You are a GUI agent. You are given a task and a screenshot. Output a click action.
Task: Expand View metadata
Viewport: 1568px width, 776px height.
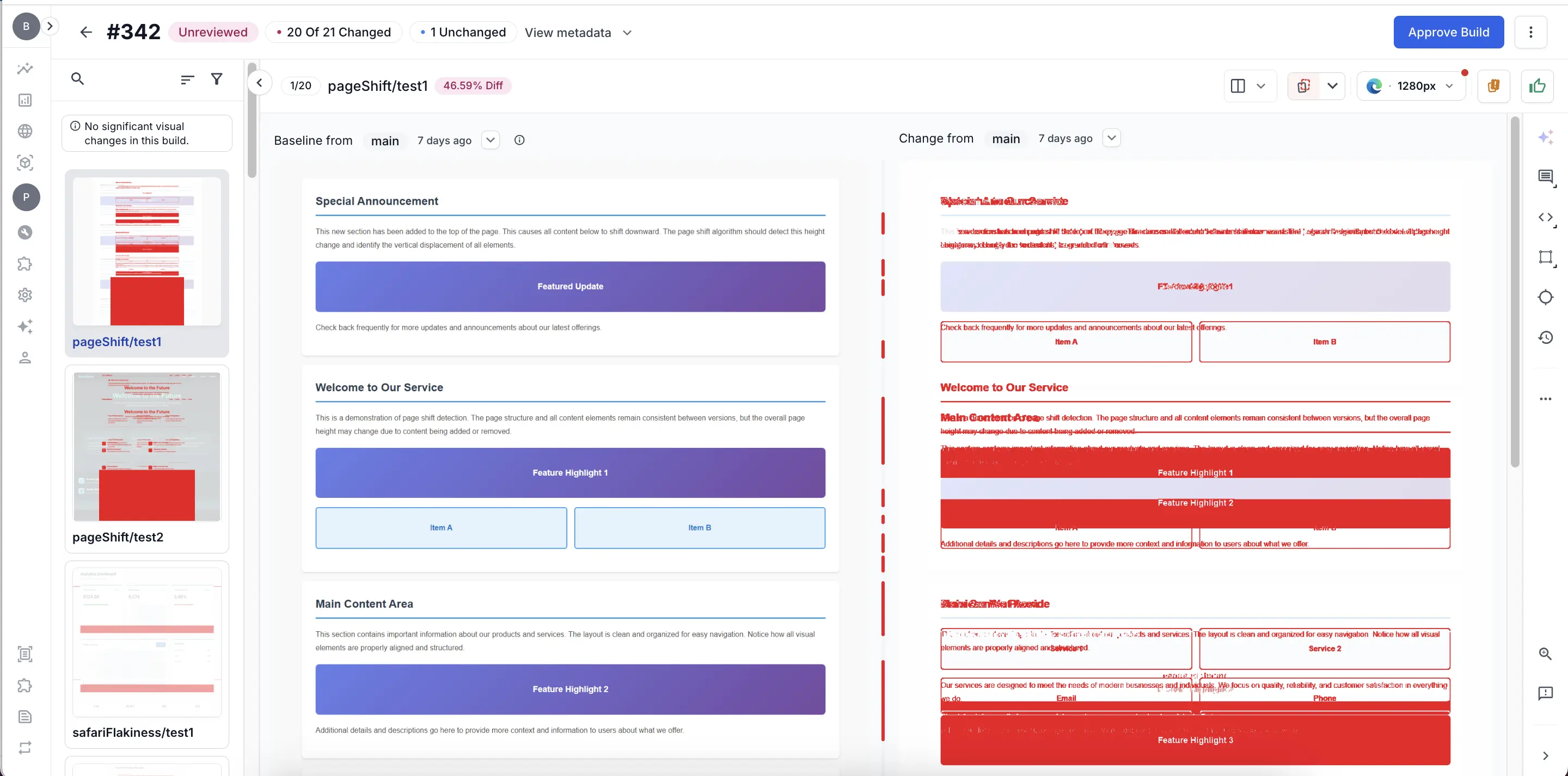coord(578,33)
